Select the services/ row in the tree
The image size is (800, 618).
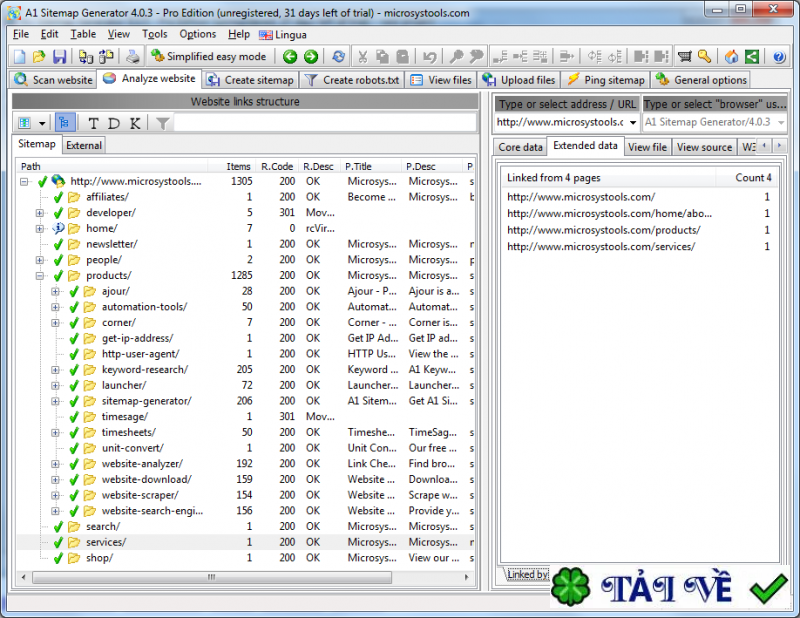point(106,542)
